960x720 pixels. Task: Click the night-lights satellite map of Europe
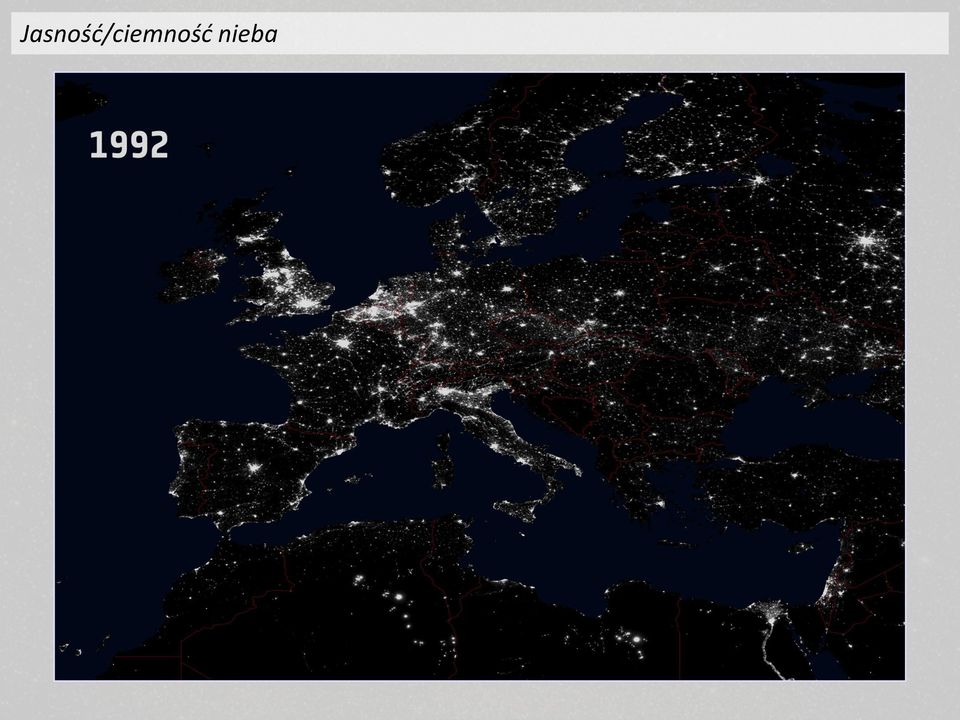point(479,376)
